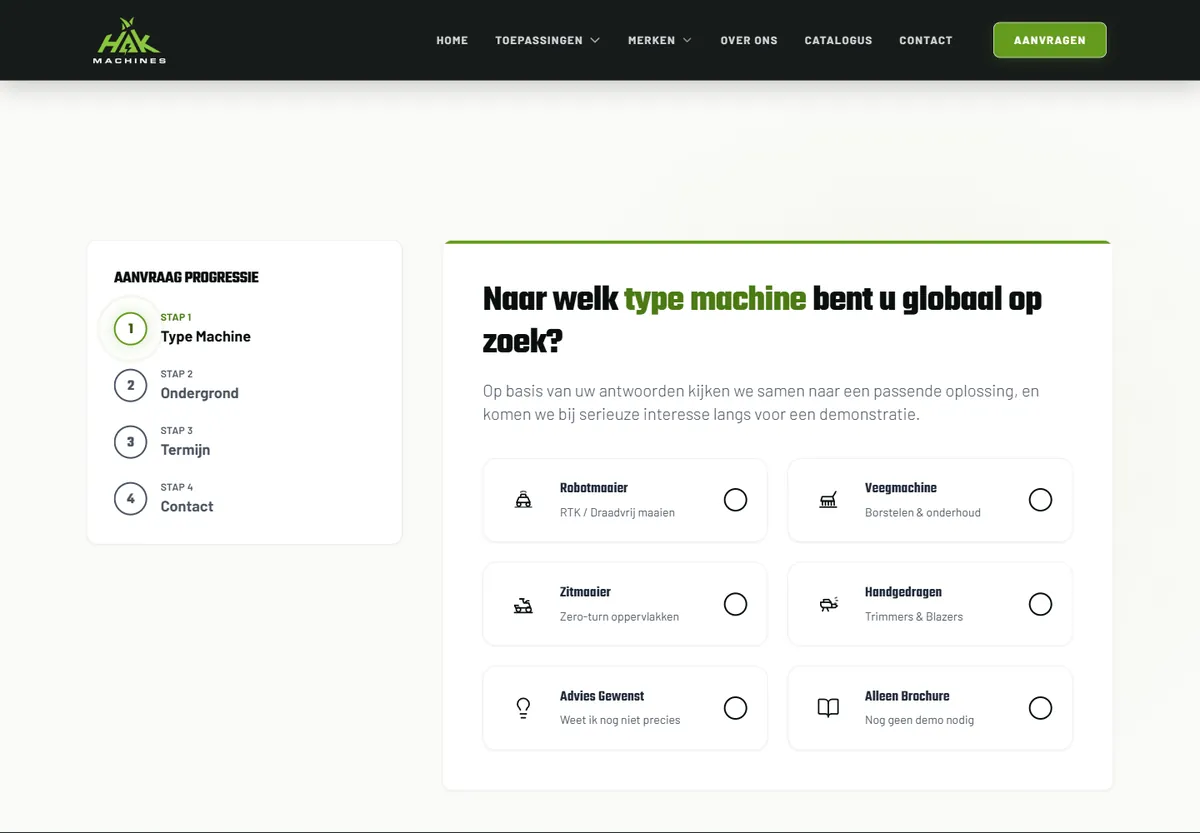Select step 2 circle in progress list

pyautogui.click(x=130, y=385)
